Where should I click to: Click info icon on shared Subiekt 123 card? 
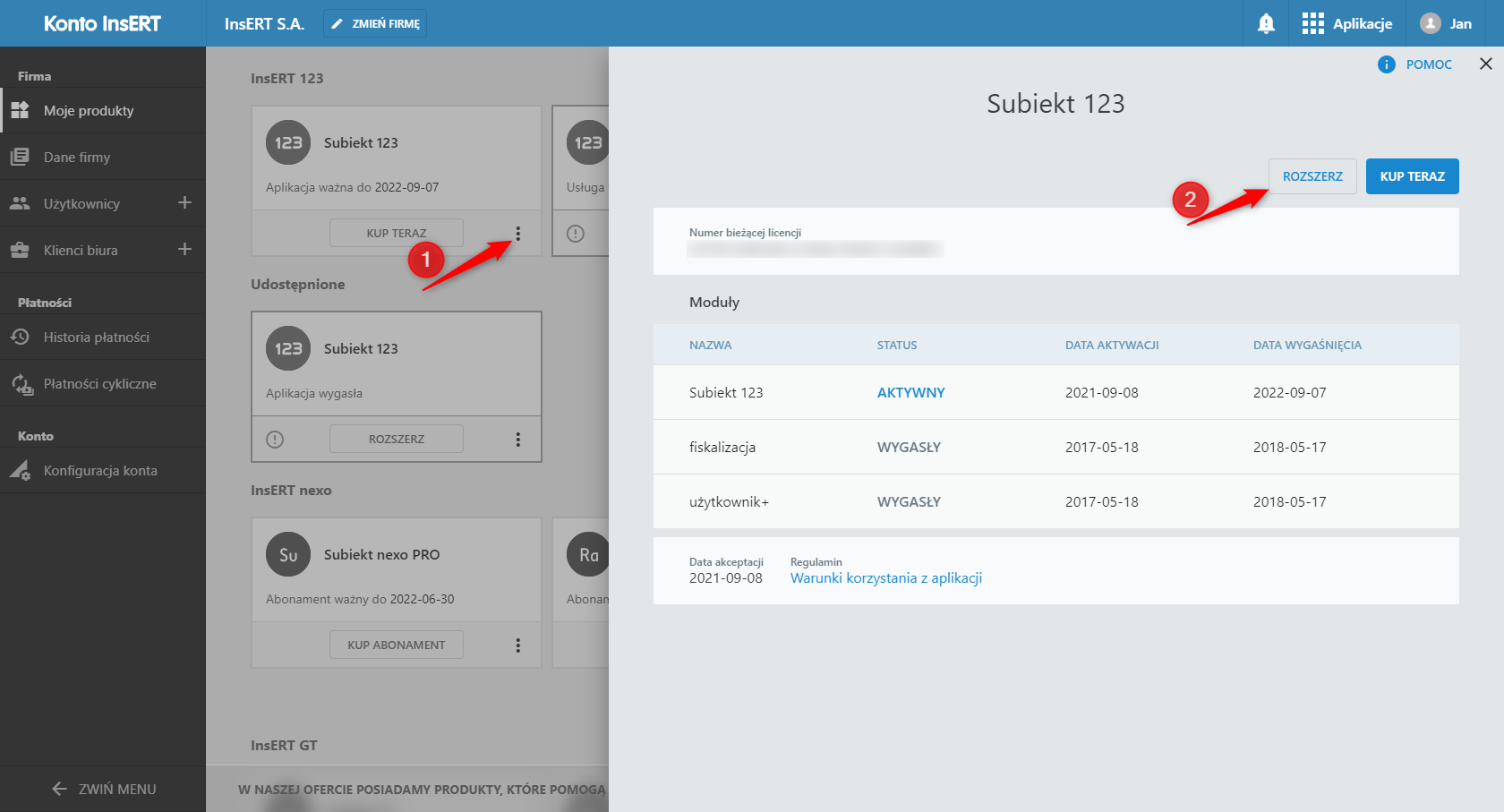(x=275, y=439)
